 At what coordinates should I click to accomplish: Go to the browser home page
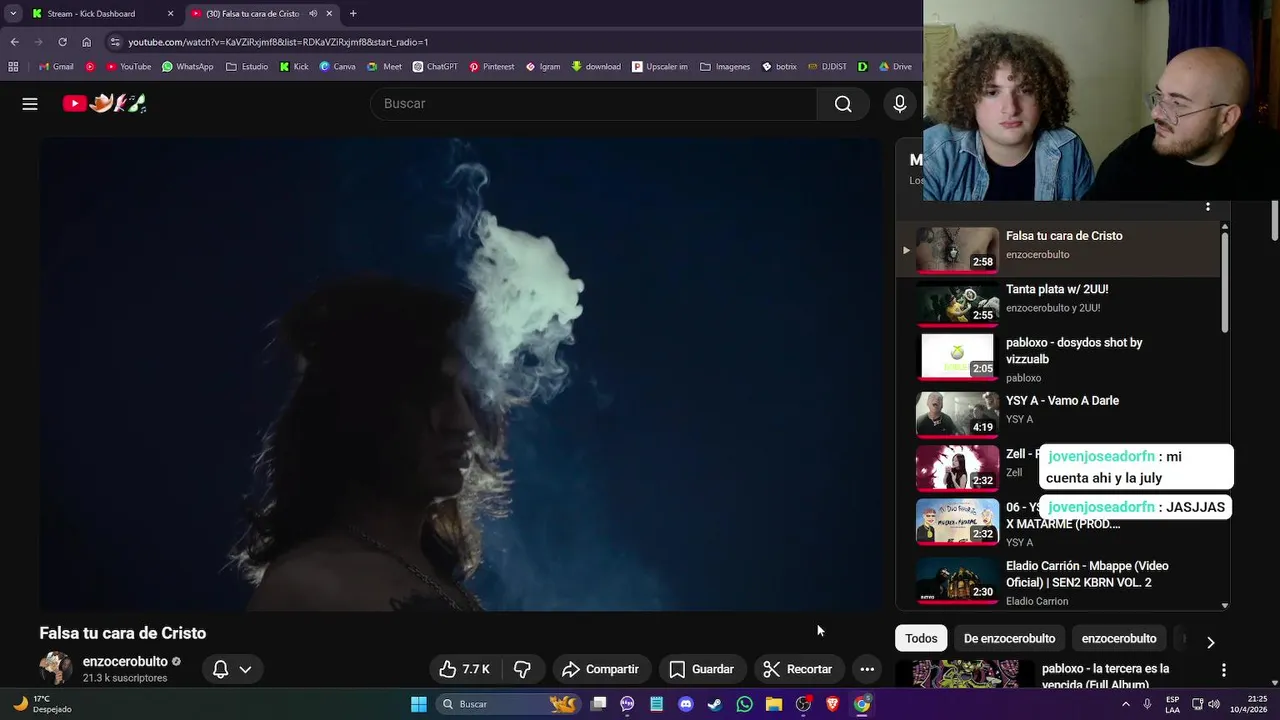[x=87, y=42]
